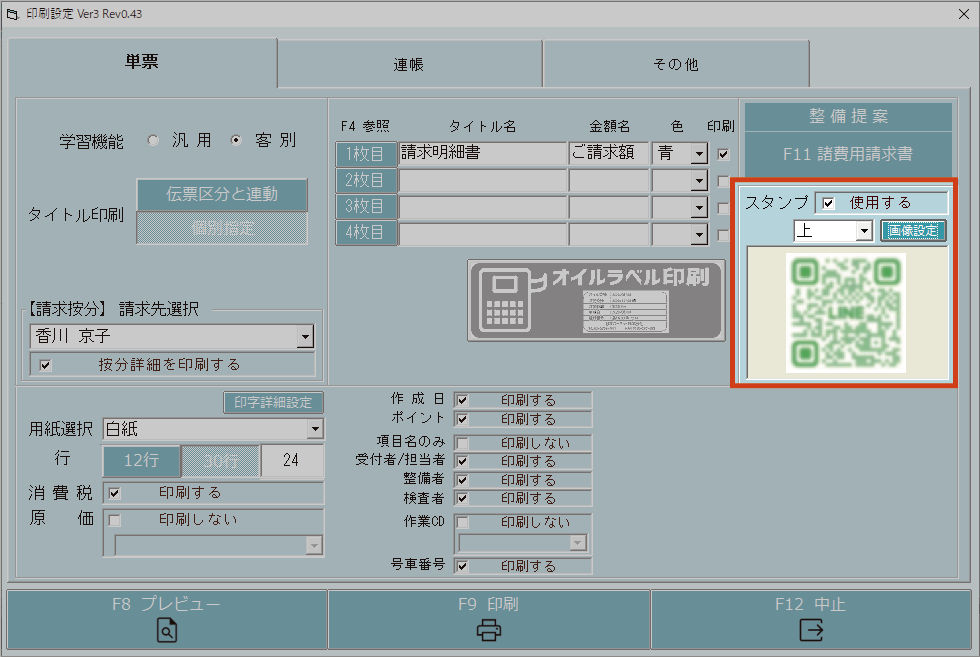980x657 pixels.
Task: Click the app icon in the title bar
Action: pos(12,14)
